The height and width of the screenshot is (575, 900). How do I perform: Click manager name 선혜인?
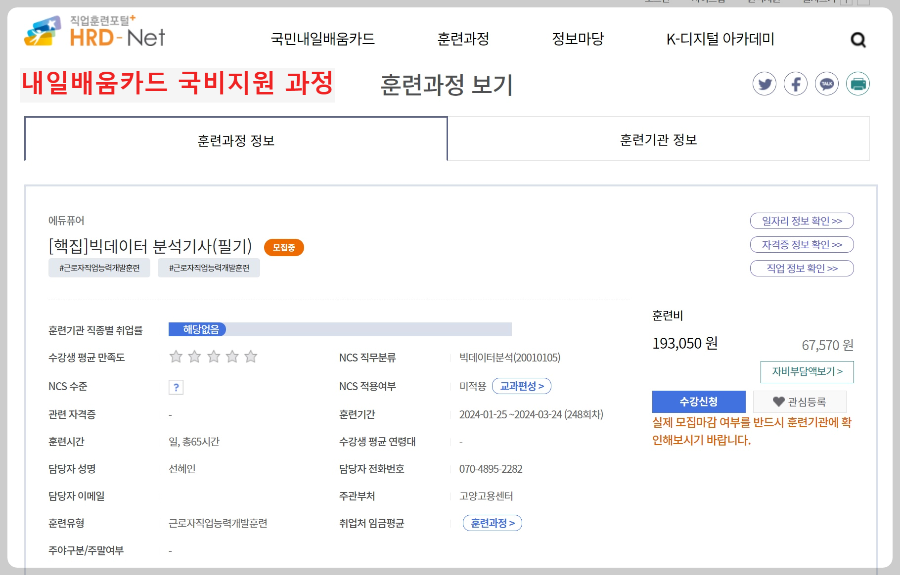(182, 469)
